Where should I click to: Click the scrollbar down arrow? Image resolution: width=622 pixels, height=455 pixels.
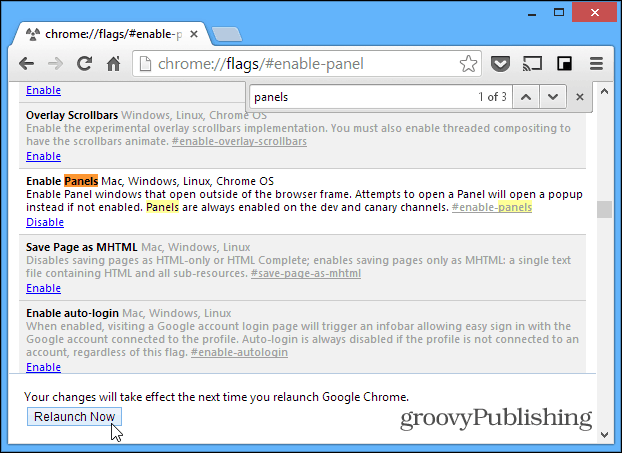coord(604,435)
